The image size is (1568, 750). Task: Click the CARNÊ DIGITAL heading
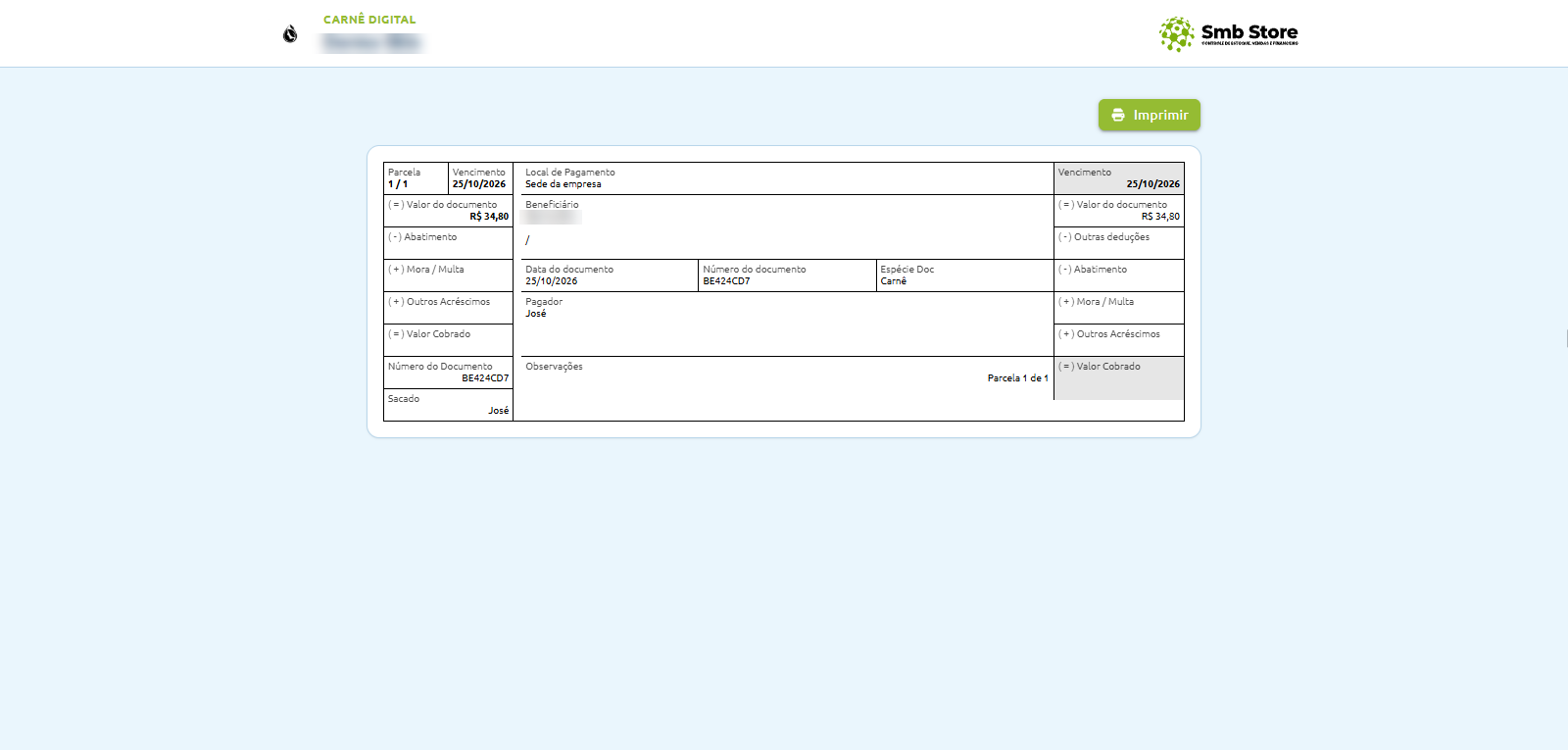(369, 20)
